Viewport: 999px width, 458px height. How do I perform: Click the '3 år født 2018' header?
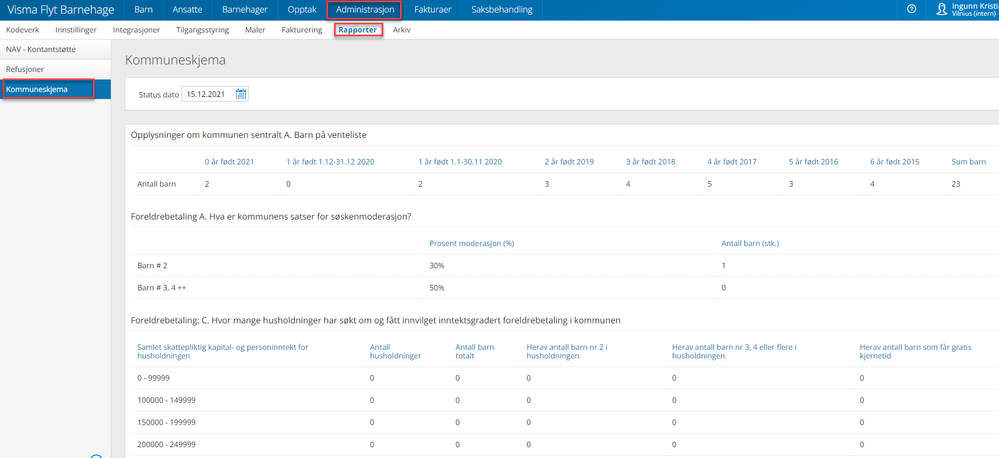coord(650,162)
